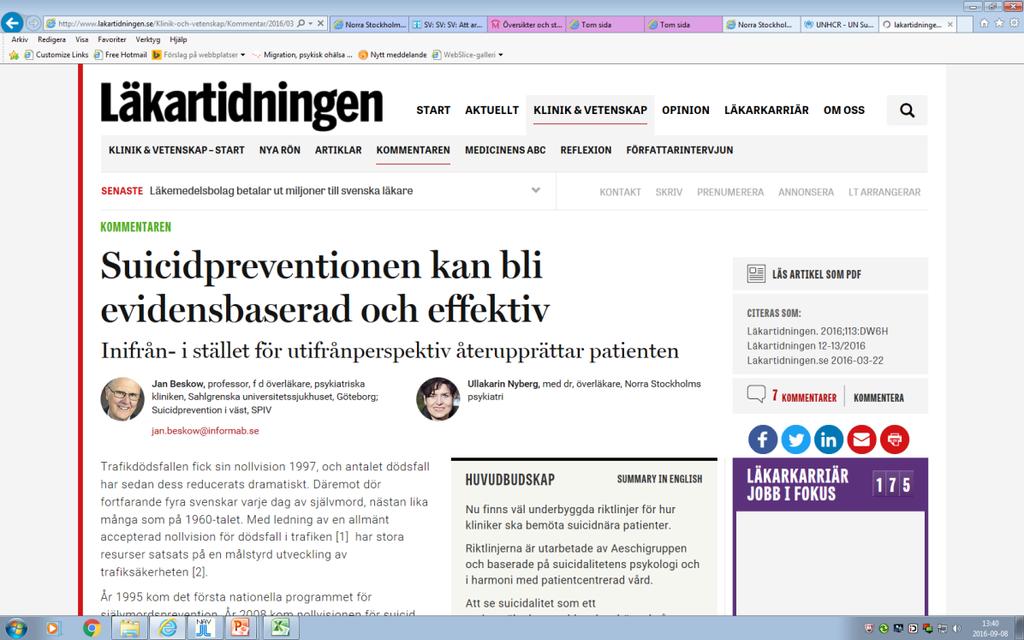Click the speech bubble comments icon
The image size is (1024, 640).
coord(756,394)
